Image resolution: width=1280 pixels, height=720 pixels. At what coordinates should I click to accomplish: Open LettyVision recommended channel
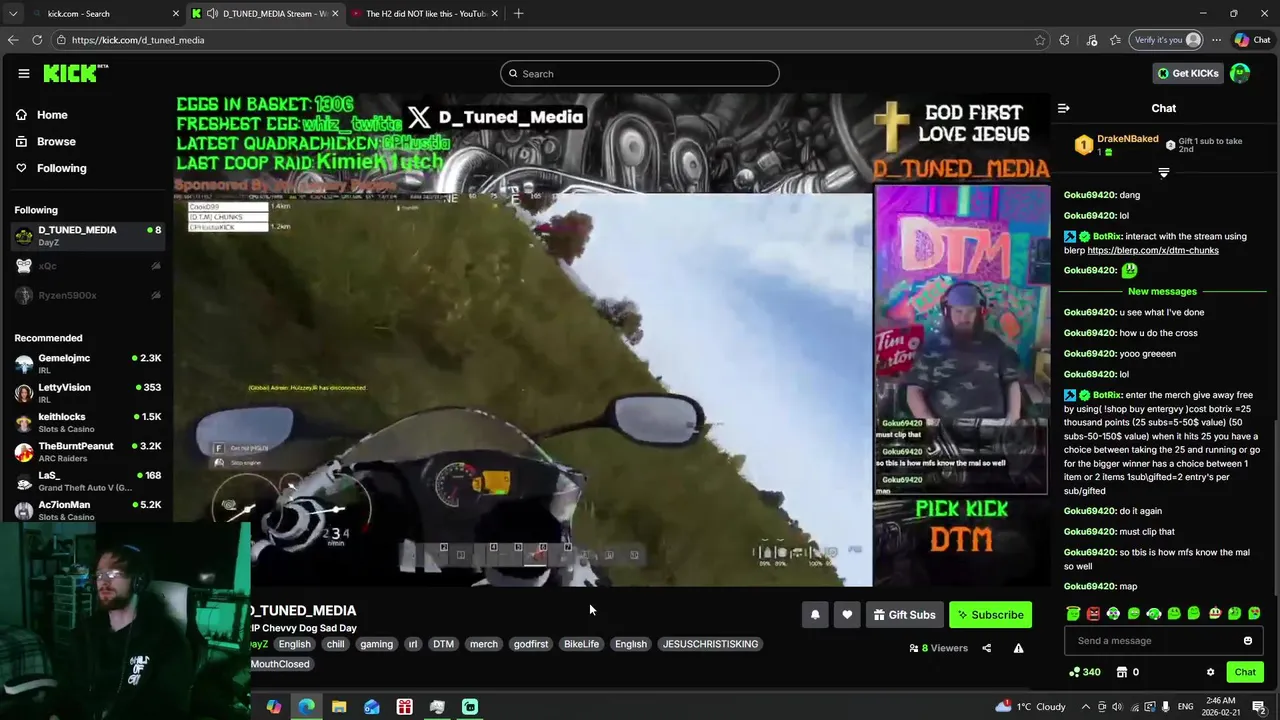click(x=88, y=393)
